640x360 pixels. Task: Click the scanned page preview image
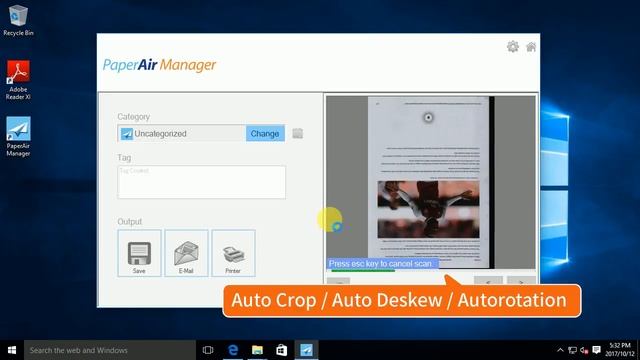[x=431, y=182]
